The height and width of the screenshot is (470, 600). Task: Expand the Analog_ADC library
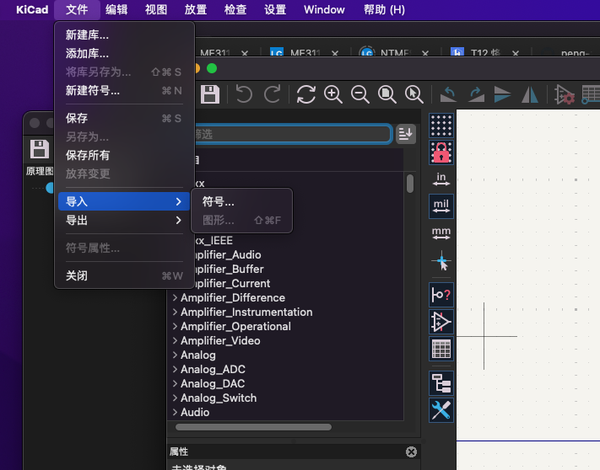tap(175, 369)
